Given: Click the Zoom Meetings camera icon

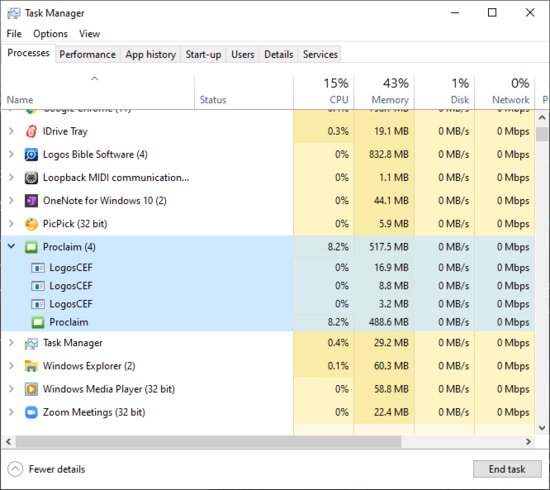Looking at the screenshot, I should [x=31, y=412].
